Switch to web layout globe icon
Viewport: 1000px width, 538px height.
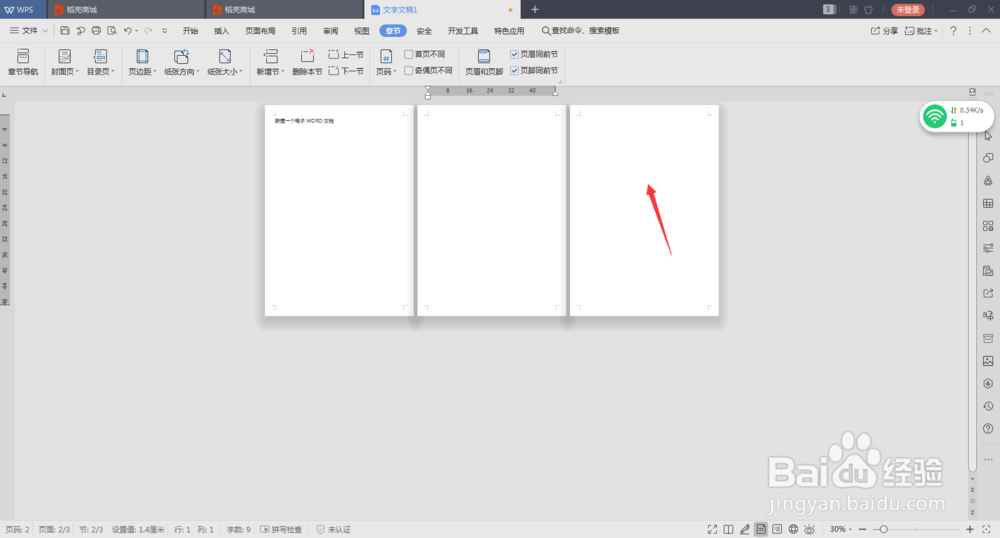pos(793,529)
